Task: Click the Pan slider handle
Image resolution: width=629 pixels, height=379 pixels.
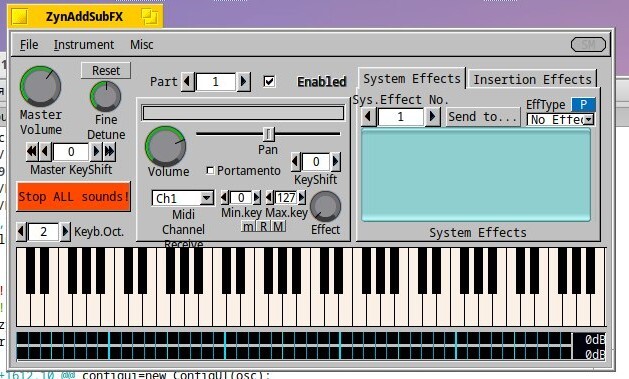Action: tap(268, 134)
